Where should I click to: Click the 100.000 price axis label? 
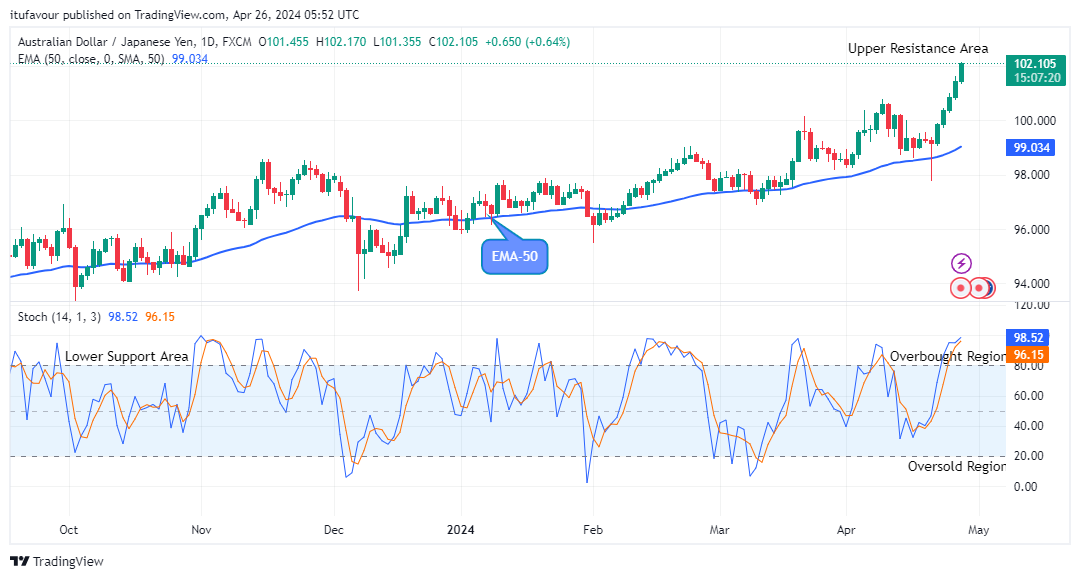click(x=1035, y=120)
